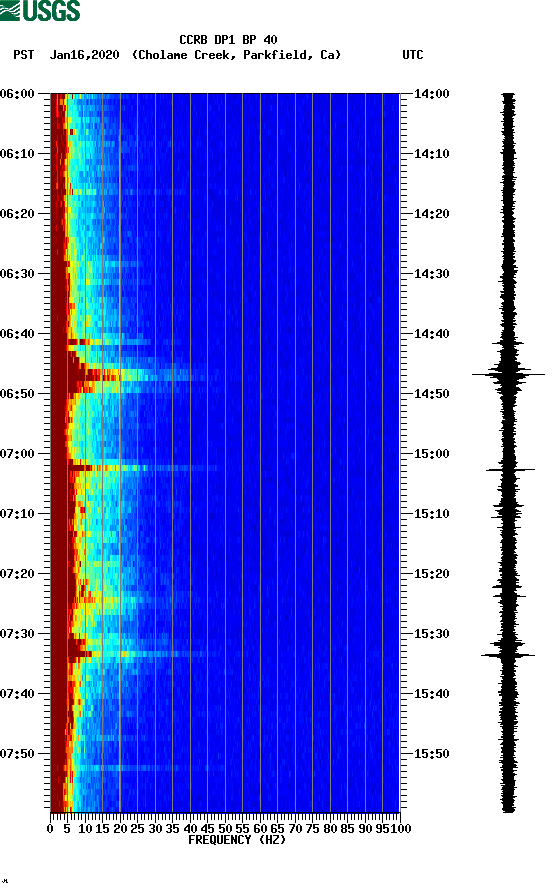Click the '15:20' UTC time label
Viewport: 552px width, 892px height.
[432, 574]
